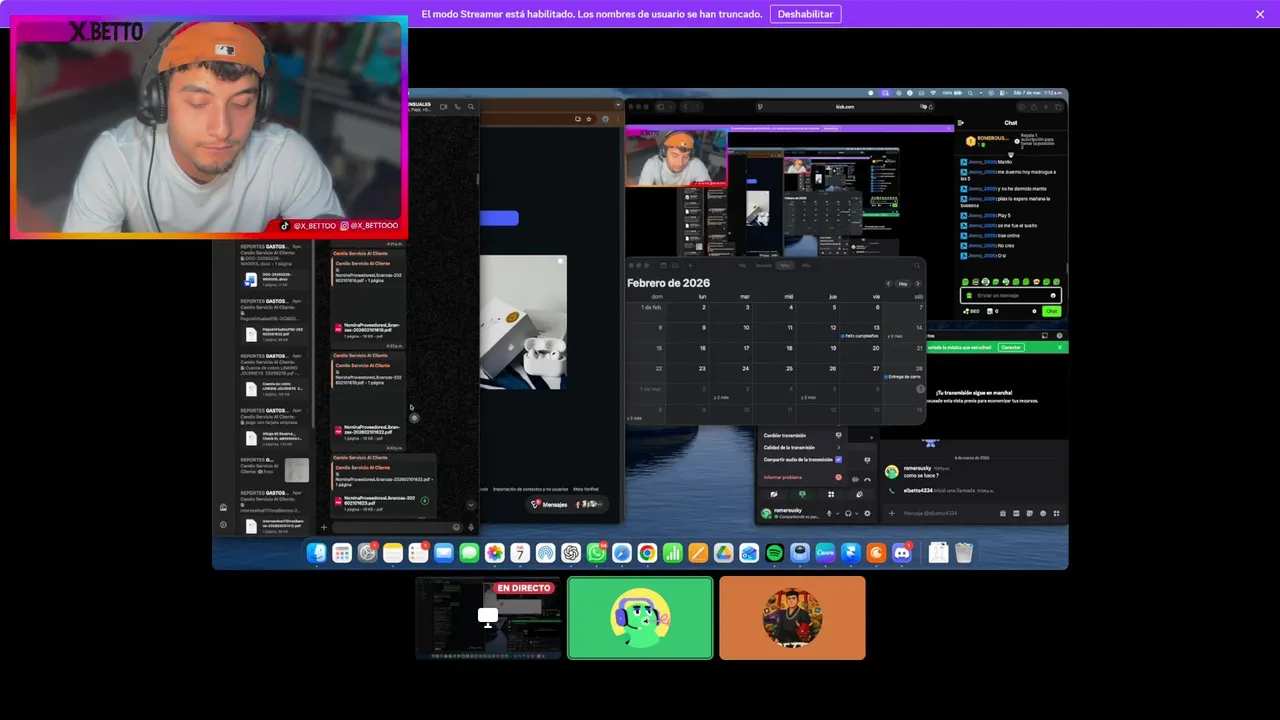Switch Calendar to Mes view

[x=785, y=266]
